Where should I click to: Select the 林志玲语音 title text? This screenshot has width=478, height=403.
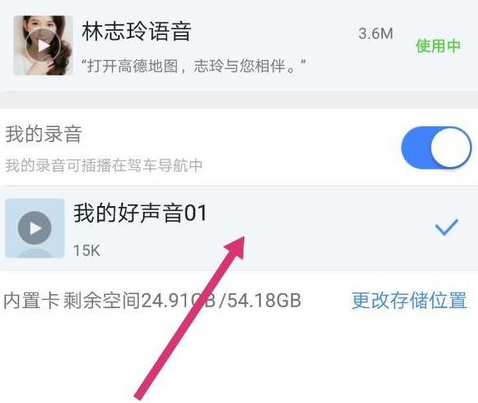(137, 31)
